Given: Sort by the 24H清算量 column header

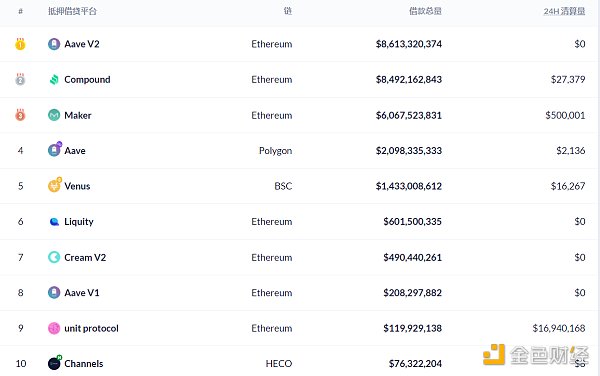Looking at the screenshot, I should (564, 11).
